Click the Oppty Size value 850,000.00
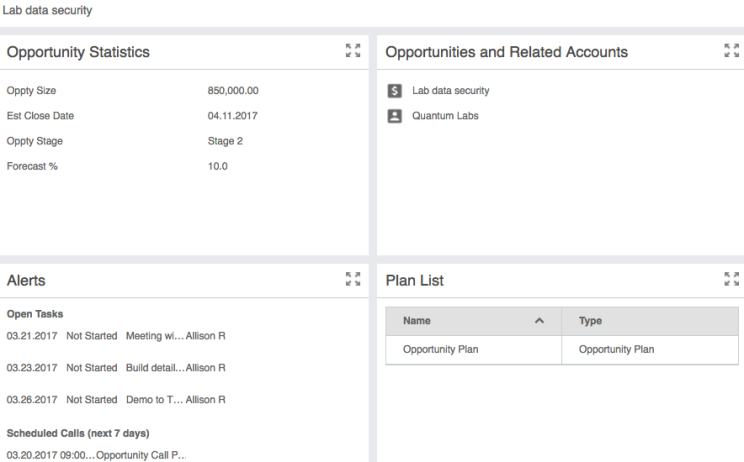Screen dimensions: 744x462 click(226, 91)
